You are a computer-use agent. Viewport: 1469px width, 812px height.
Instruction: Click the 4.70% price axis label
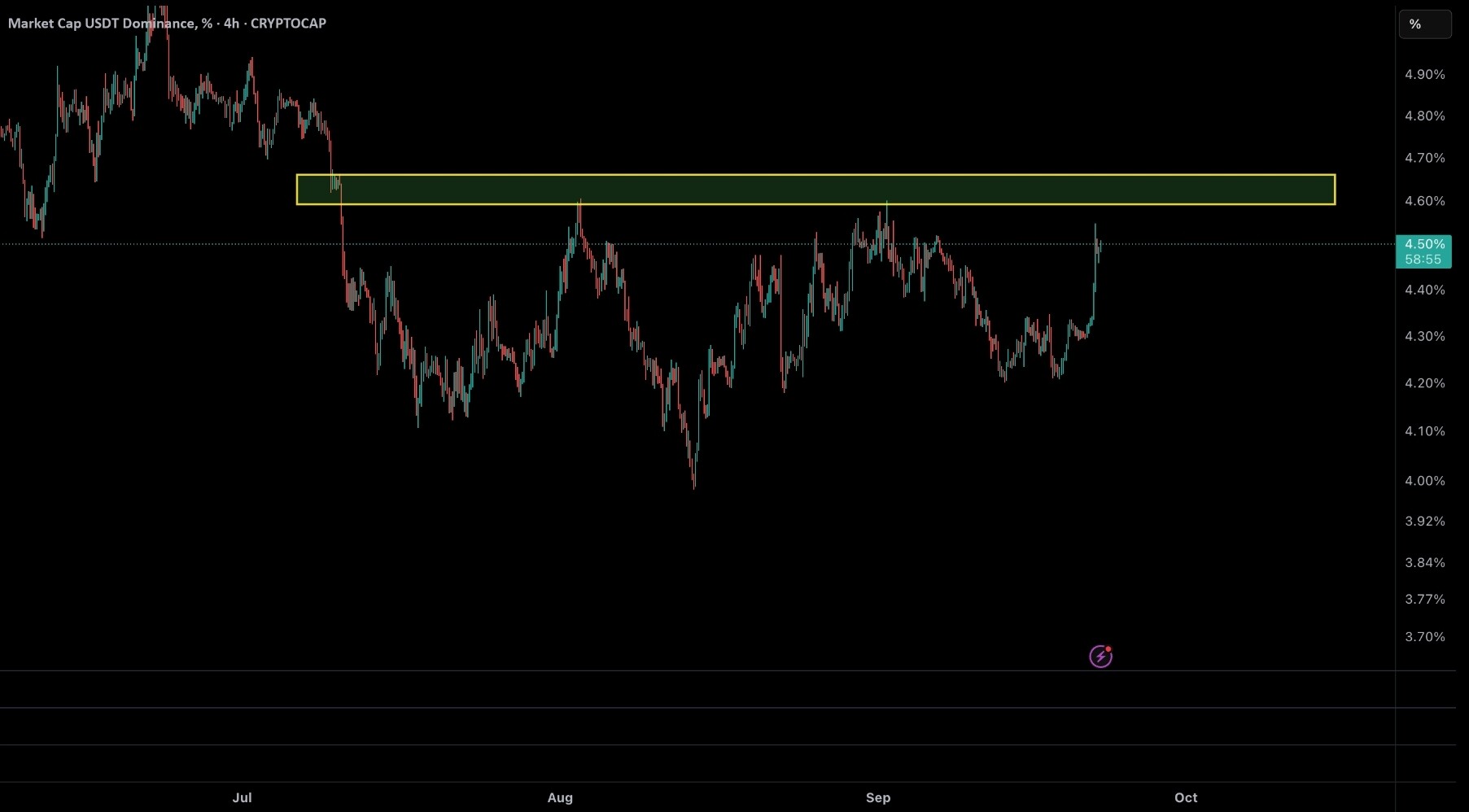(1424, 158)
